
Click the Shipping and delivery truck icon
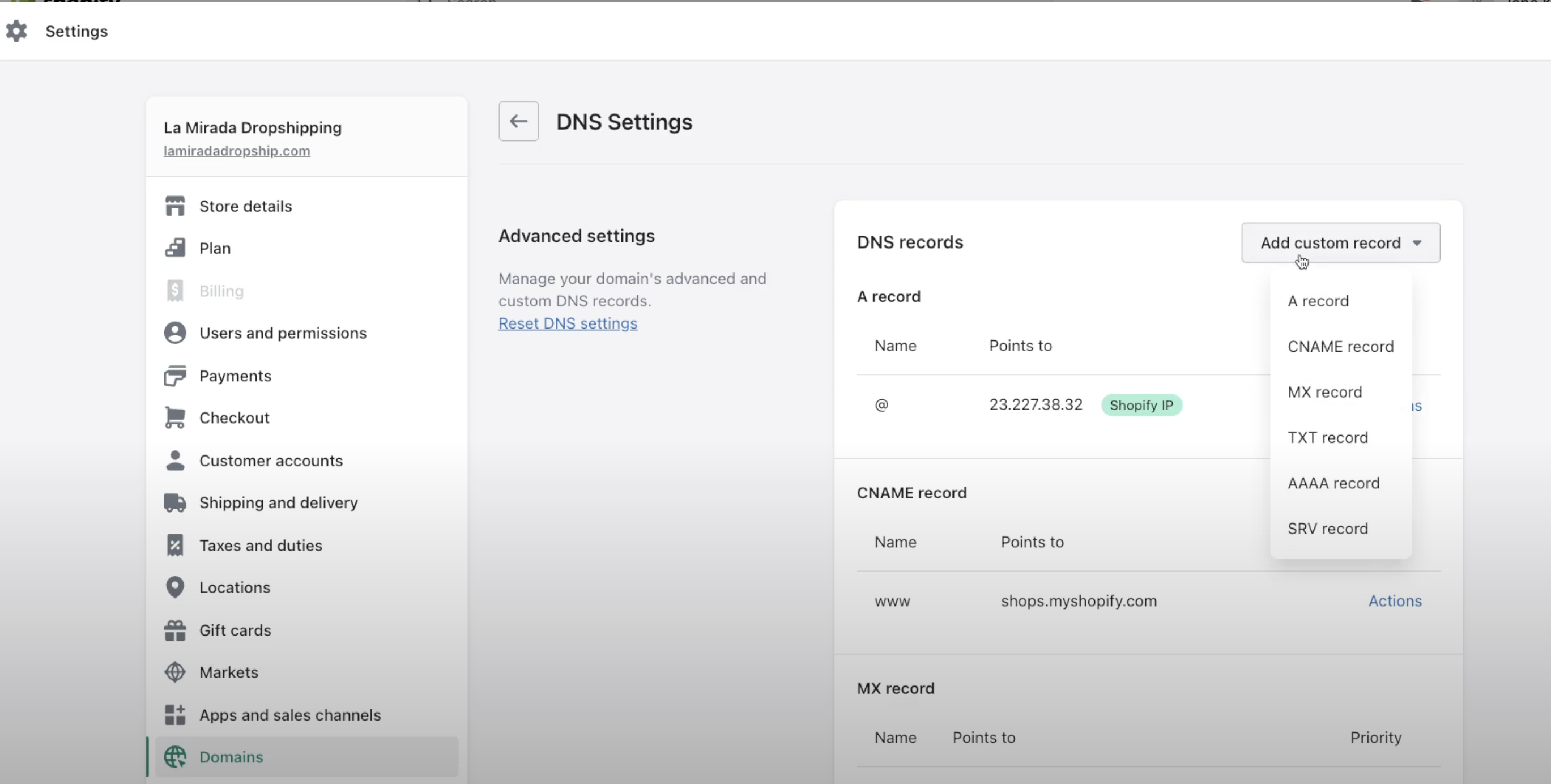174,503
